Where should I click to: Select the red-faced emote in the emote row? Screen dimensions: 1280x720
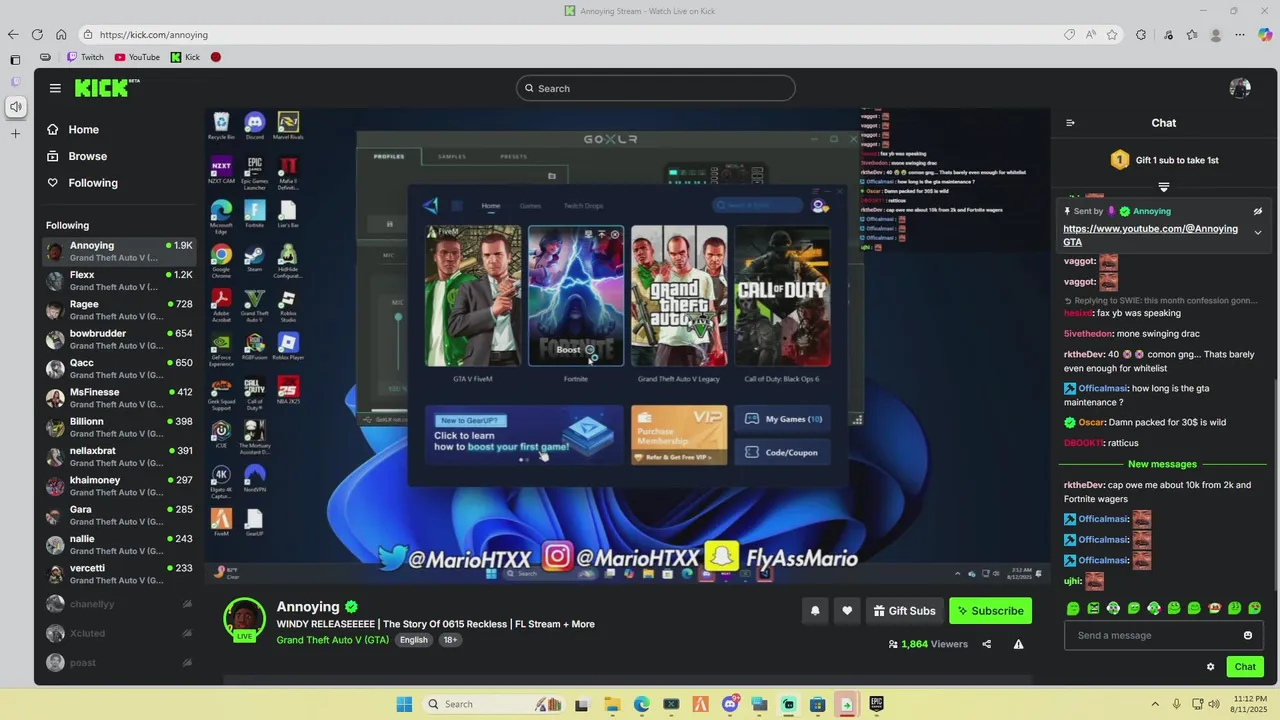1215,608
